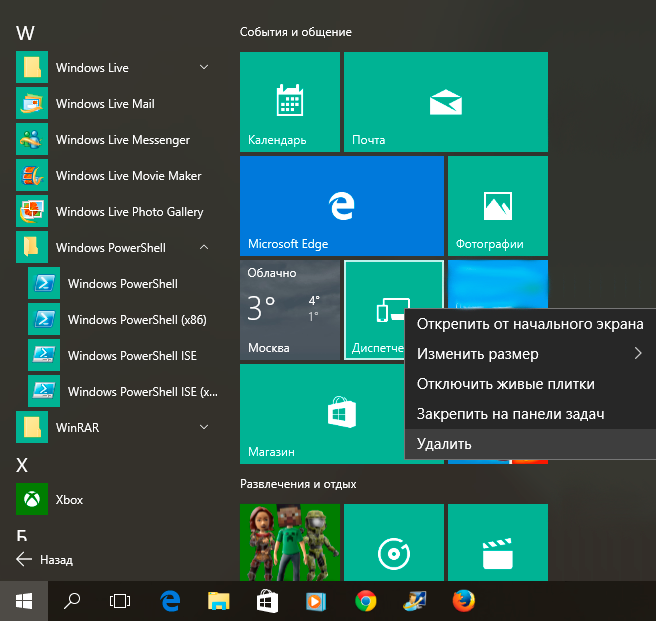Screen dimensions: 656x621
Task: Click the Windows Live Movie Maker label
Action: tap(129, 176)
